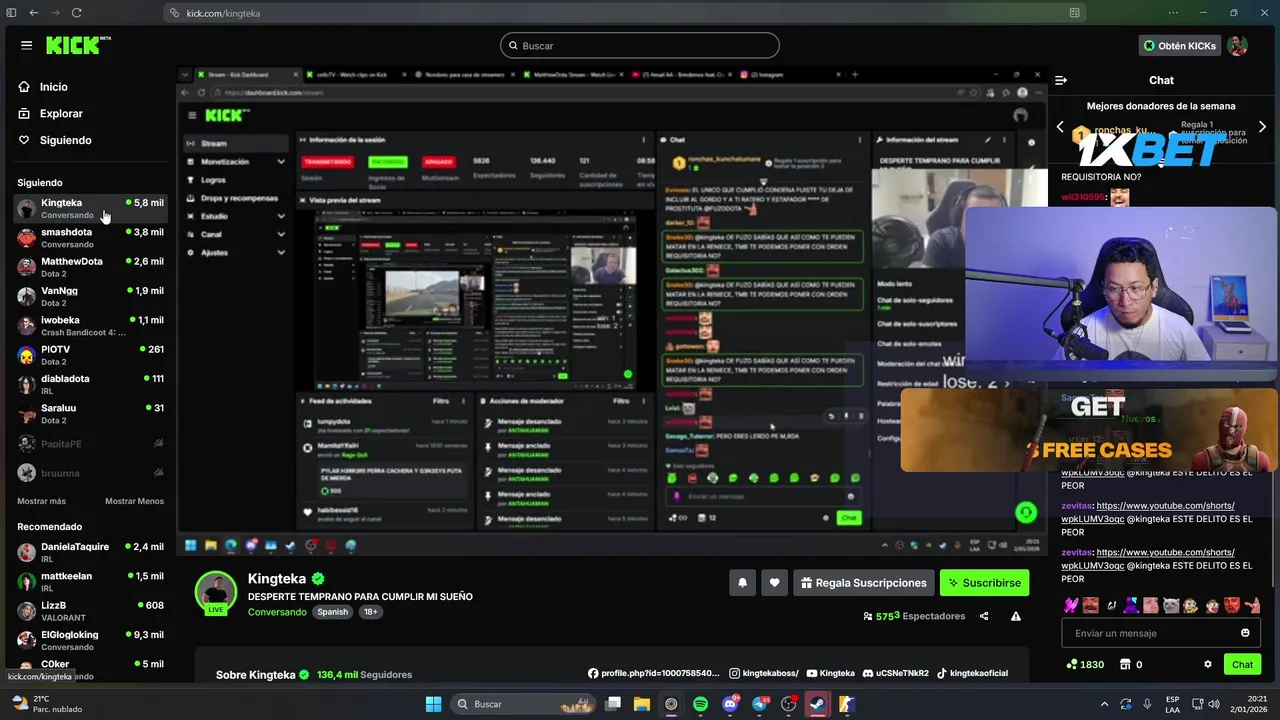Click Mostrar Menos link
Screen dimensions: 1280x720
point(134,501)
